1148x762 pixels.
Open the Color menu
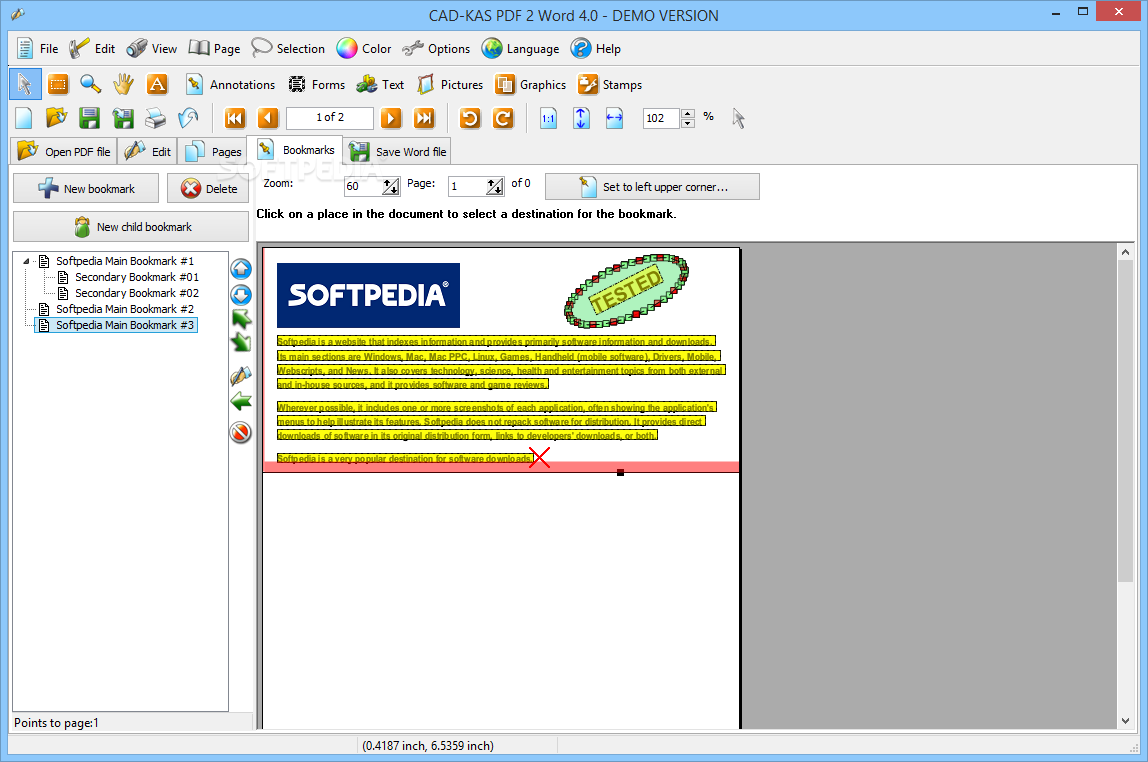364,49
